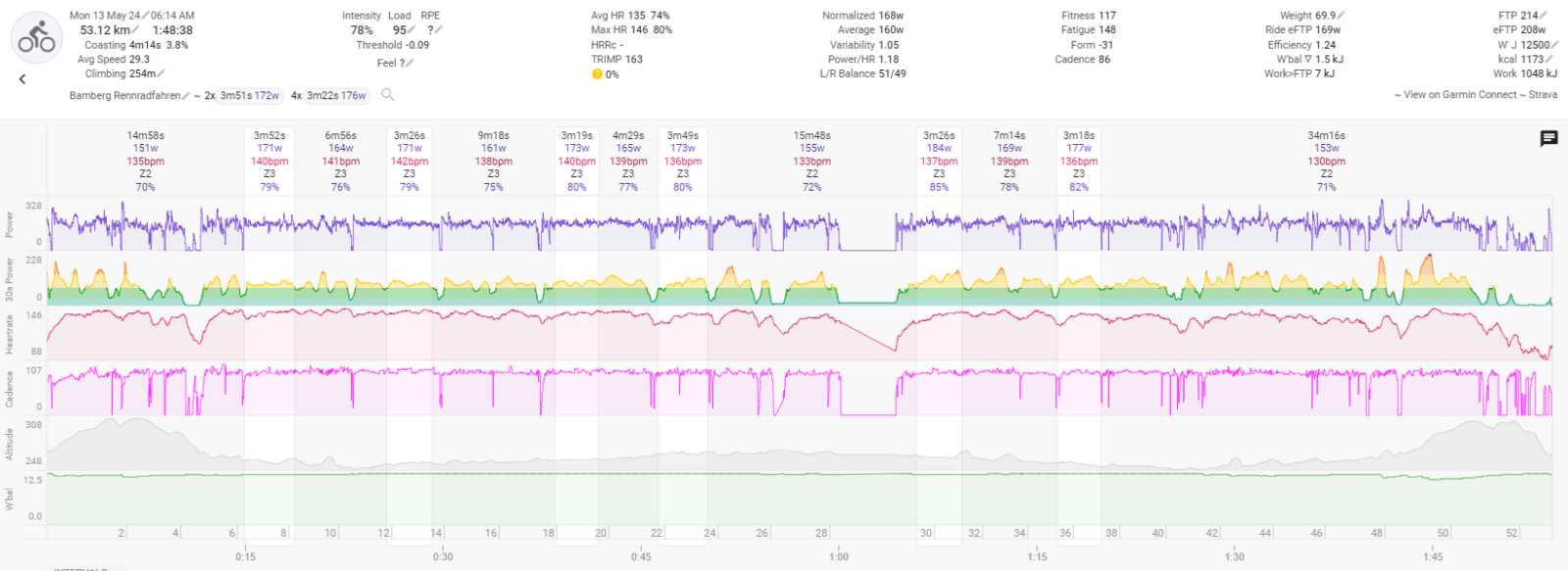Viewport: 1568px width, 571px height.
Task: Select the 4x 3m22s 176w interval chip
Action: coord(336,96)
